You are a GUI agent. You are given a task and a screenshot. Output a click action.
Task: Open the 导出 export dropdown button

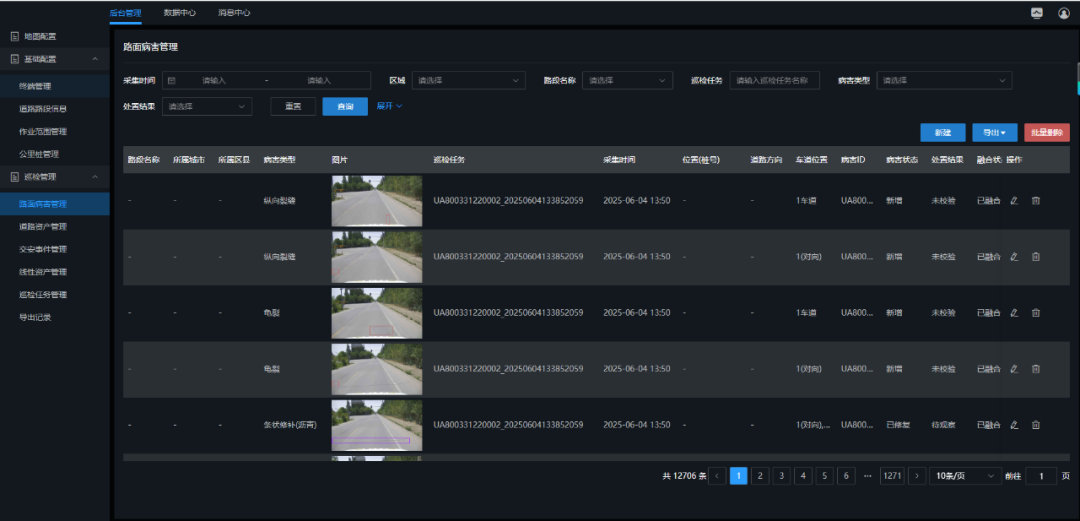994,132
